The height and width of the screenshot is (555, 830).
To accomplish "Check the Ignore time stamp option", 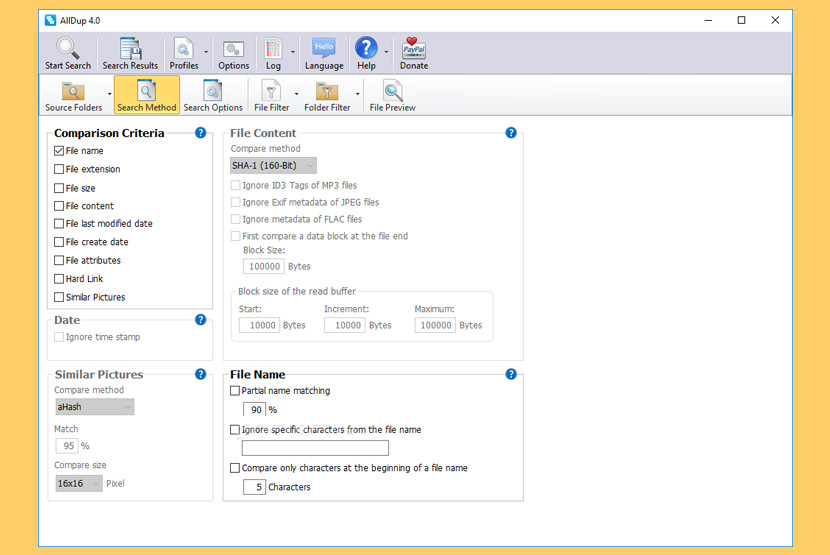I will coord(59,337).
